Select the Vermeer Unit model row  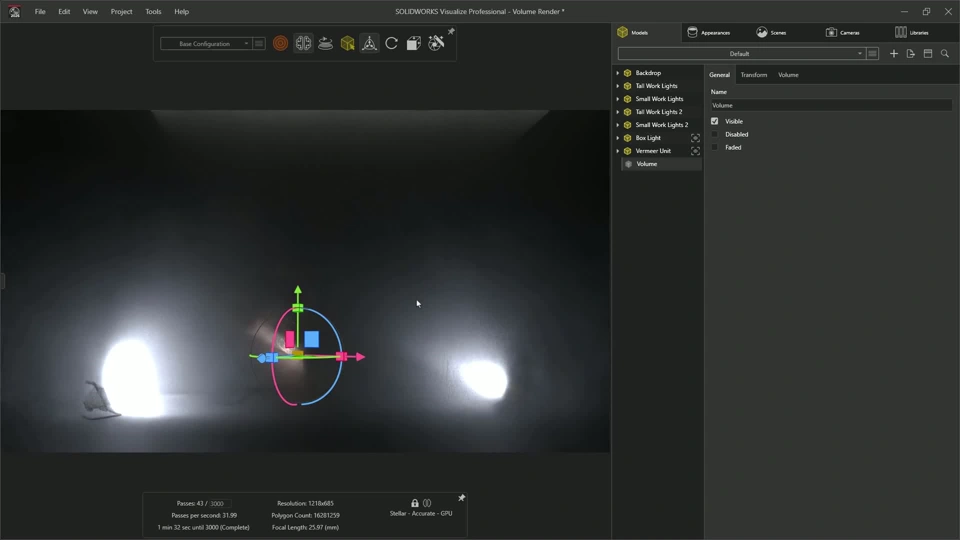point(653,151)
